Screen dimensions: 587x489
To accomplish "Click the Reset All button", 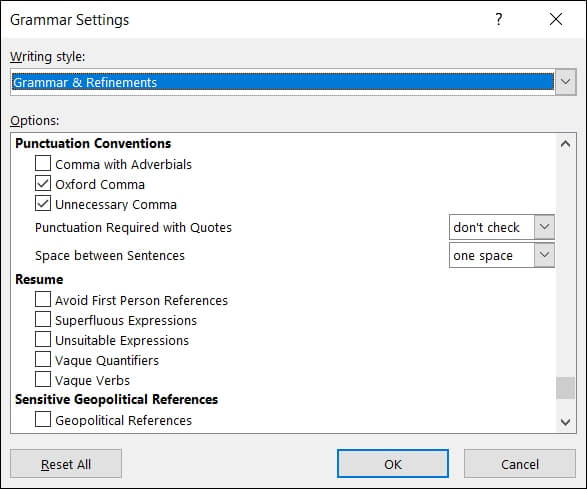I will point(66,464).
